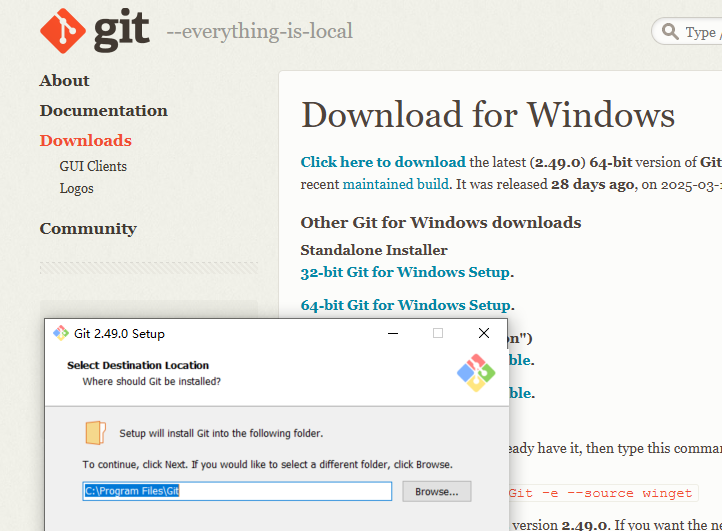722x531 pixels.
Task: Close the Git 2.49.0 Setup window
Action: [x=484, y=333]
